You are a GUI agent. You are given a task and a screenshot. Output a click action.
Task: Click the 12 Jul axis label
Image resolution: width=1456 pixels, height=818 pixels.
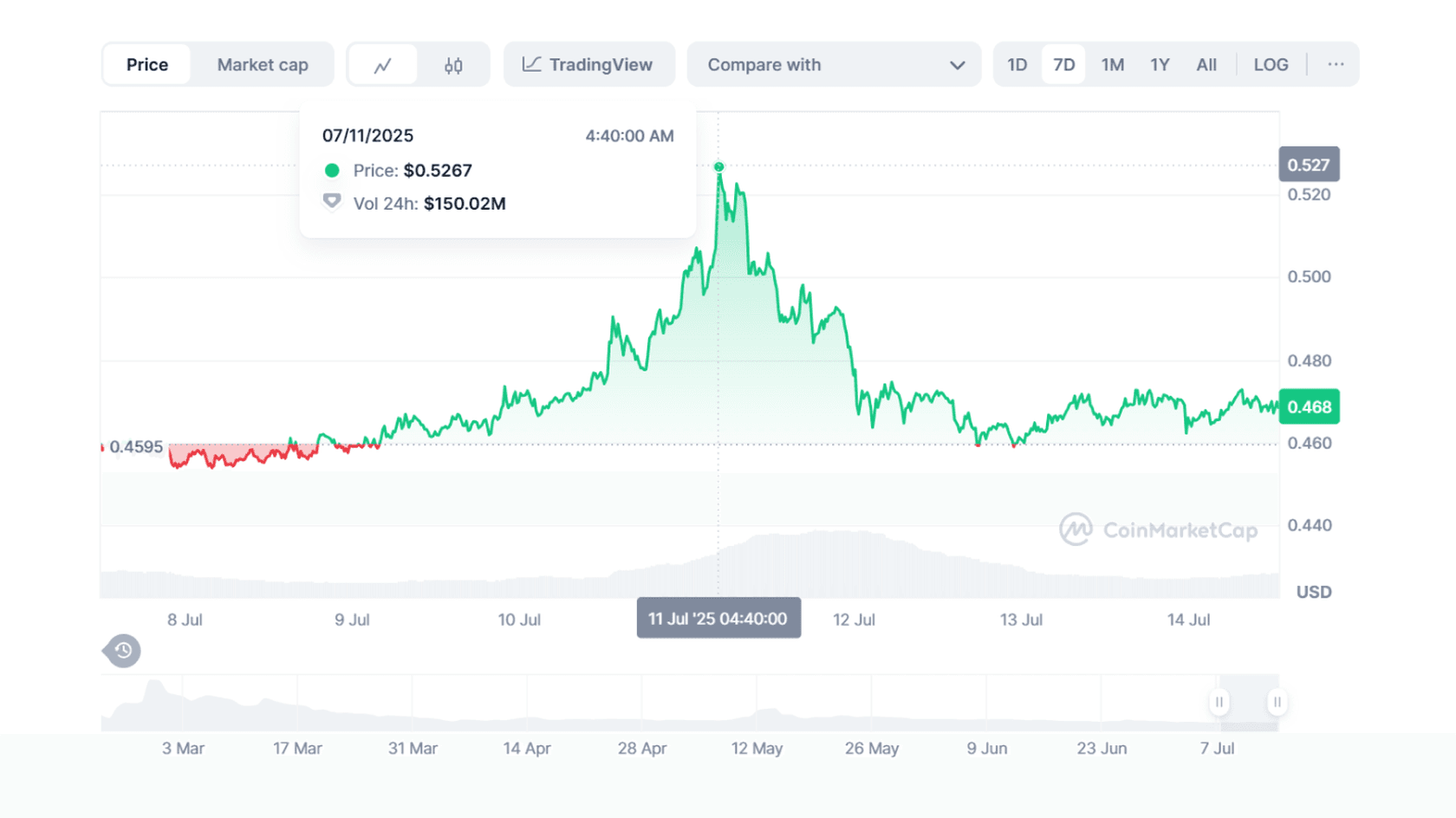click(854, 620)
